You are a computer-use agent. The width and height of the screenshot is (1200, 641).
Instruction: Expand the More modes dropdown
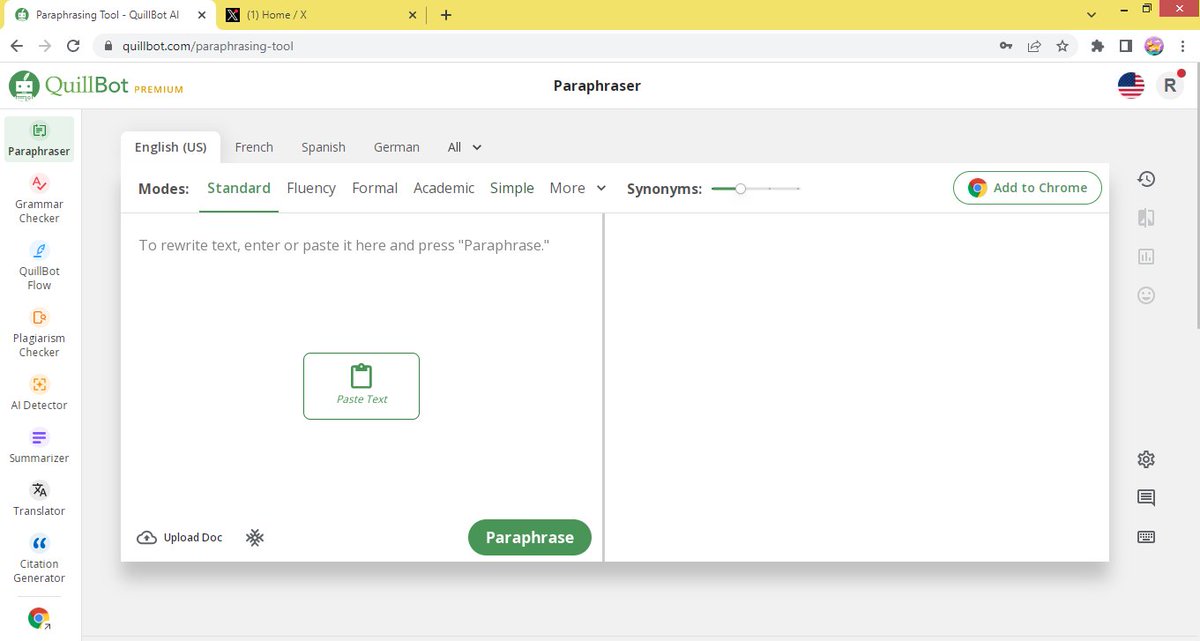(x=578, y=188)
